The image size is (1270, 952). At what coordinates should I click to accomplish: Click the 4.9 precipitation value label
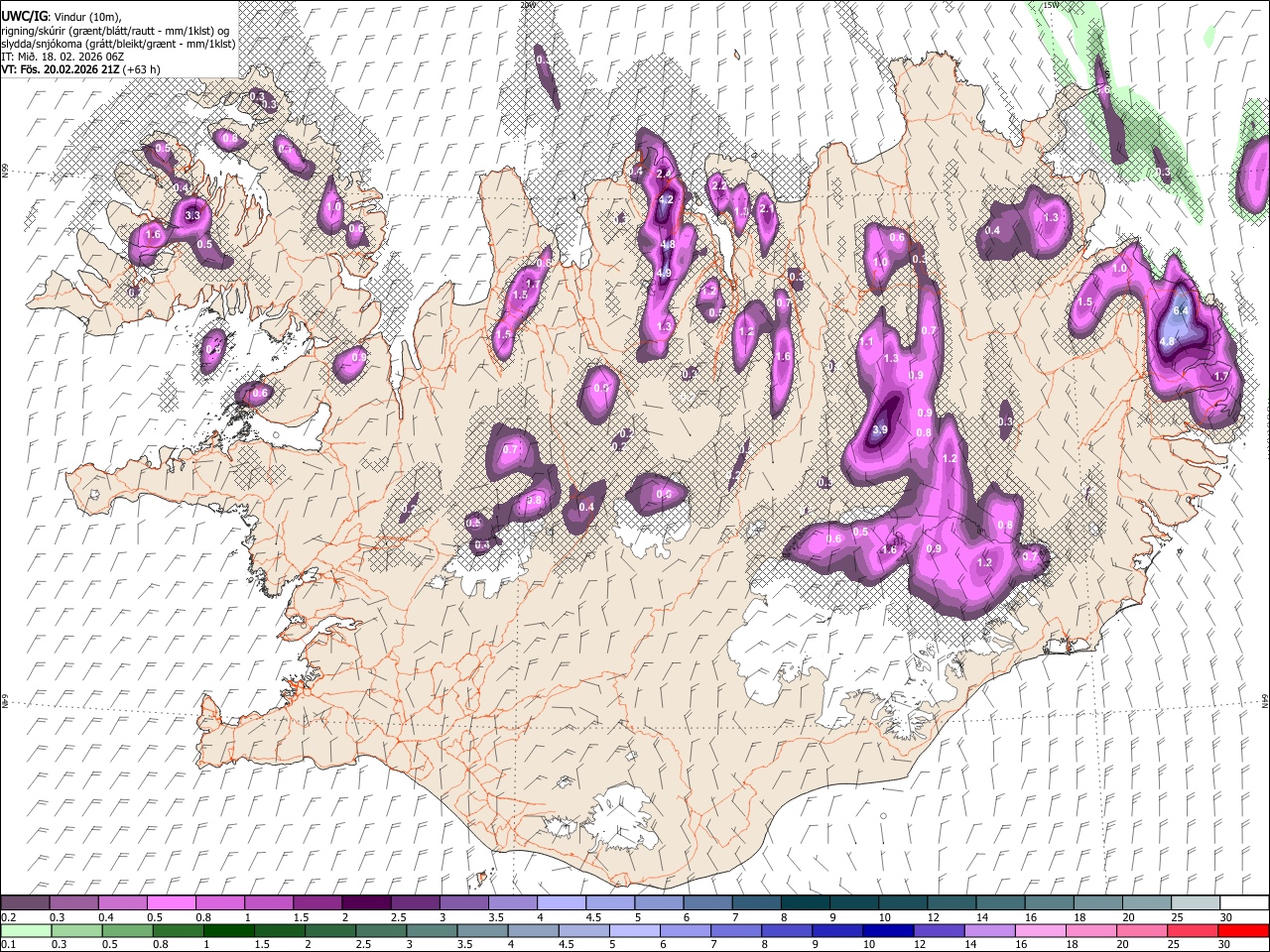[x=665, y=274]
